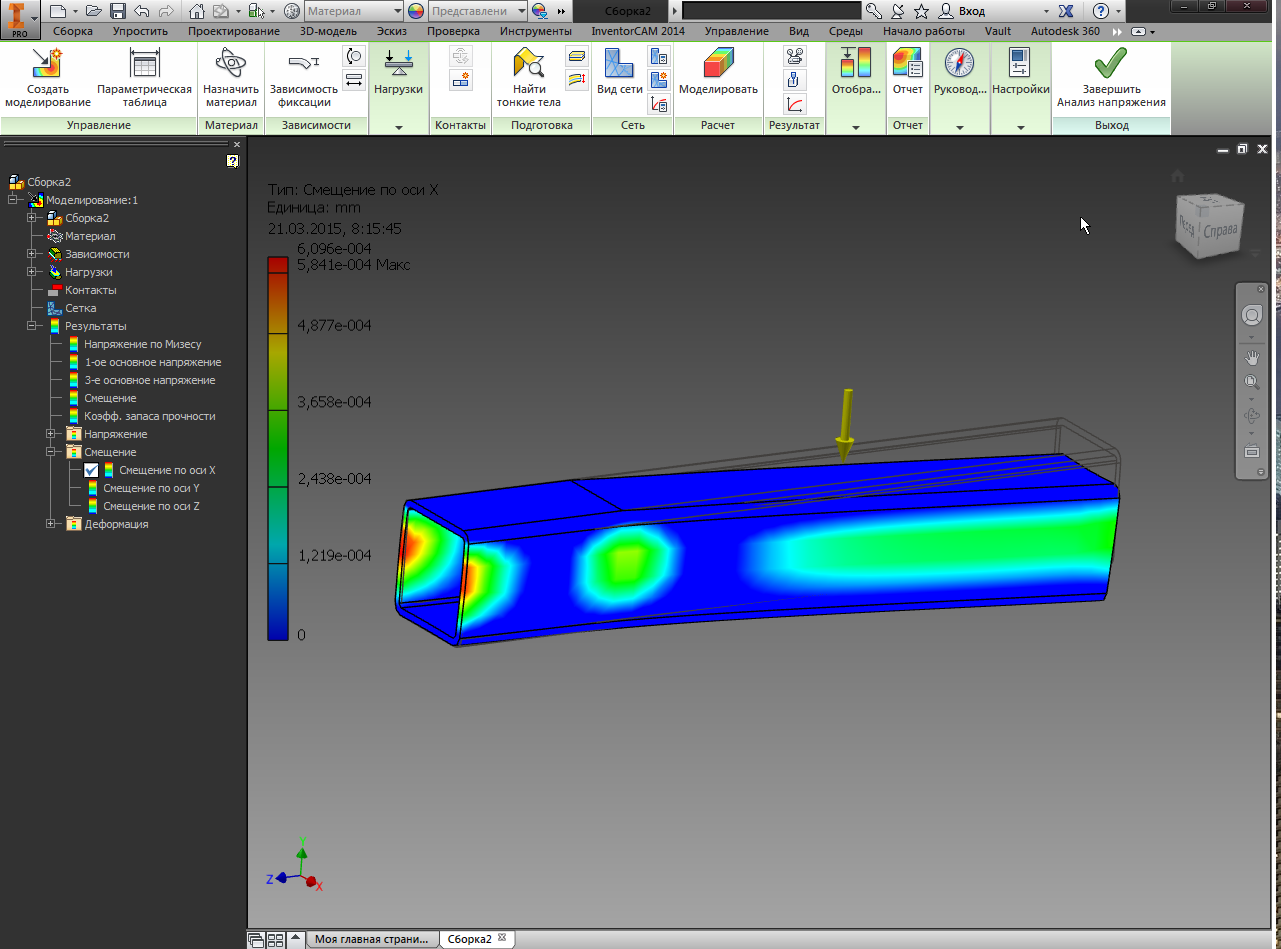This screenshot has width=1281, height=949.
Task: Click the save disk icon in quick access toolbar
Action: pos(118,11)
